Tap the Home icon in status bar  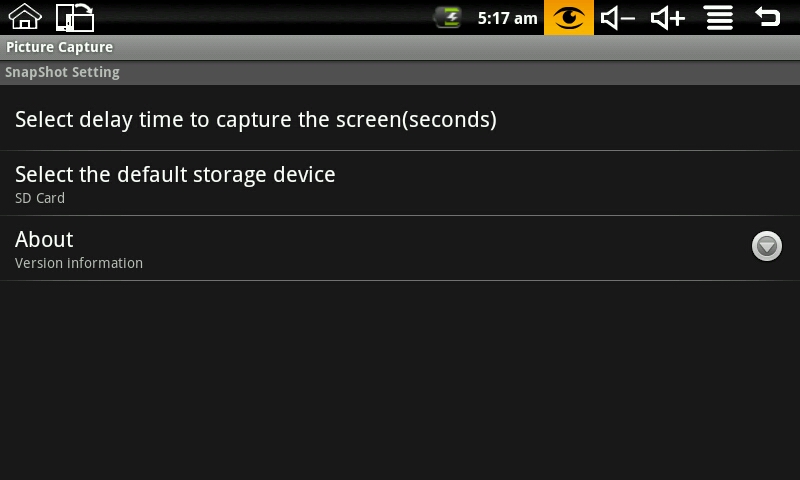coord(25,17)
